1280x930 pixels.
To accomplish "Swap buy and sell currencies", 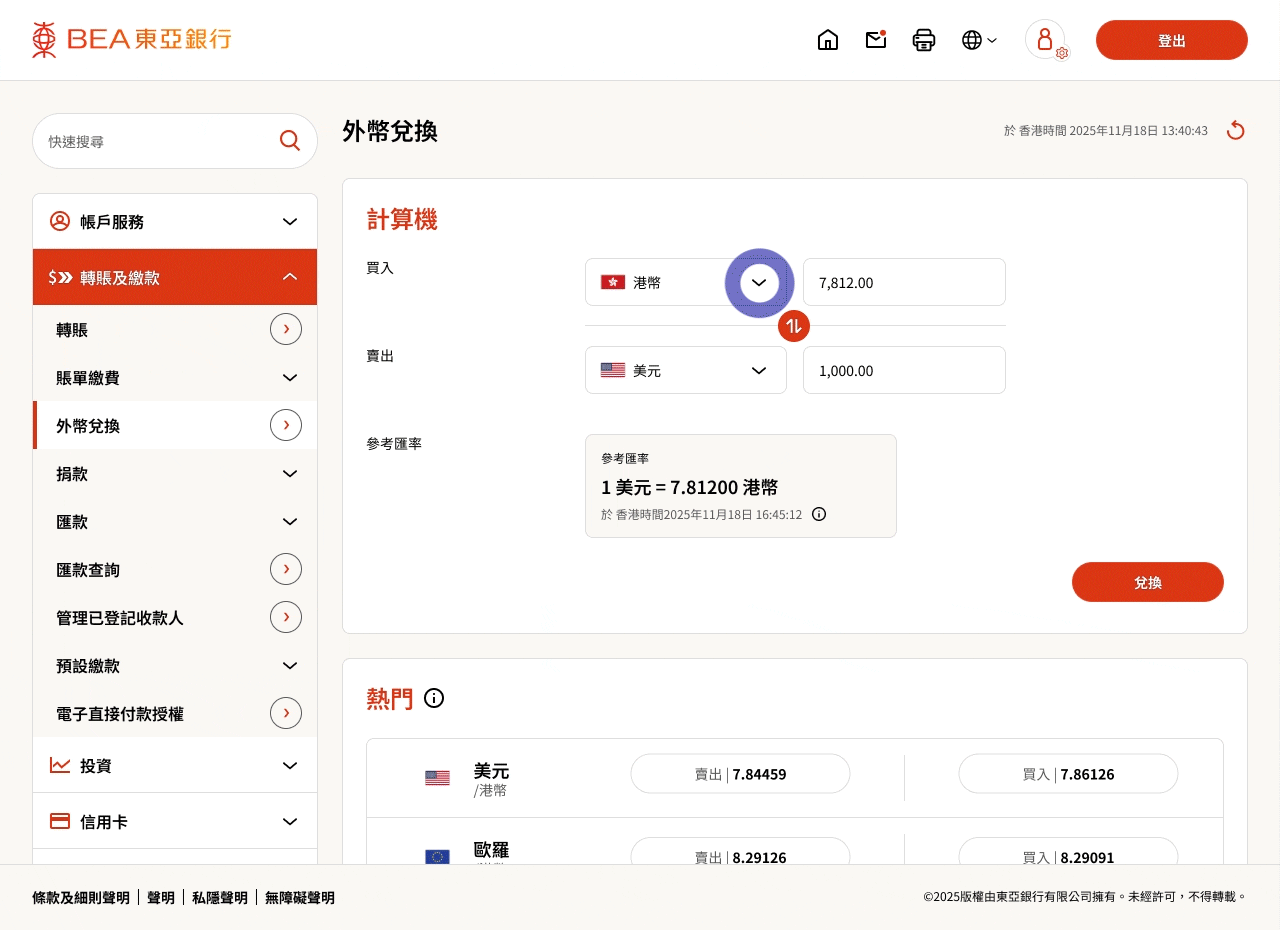I will (x=793, y=326).
